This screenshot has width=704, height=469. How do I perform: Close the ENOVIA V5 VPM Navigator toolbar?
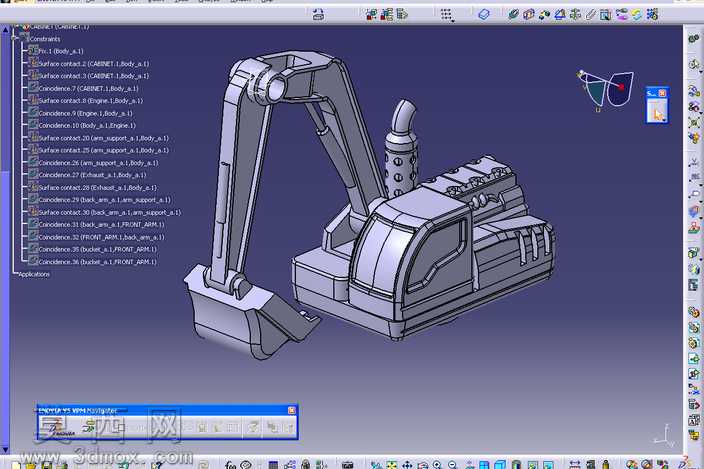291,410
